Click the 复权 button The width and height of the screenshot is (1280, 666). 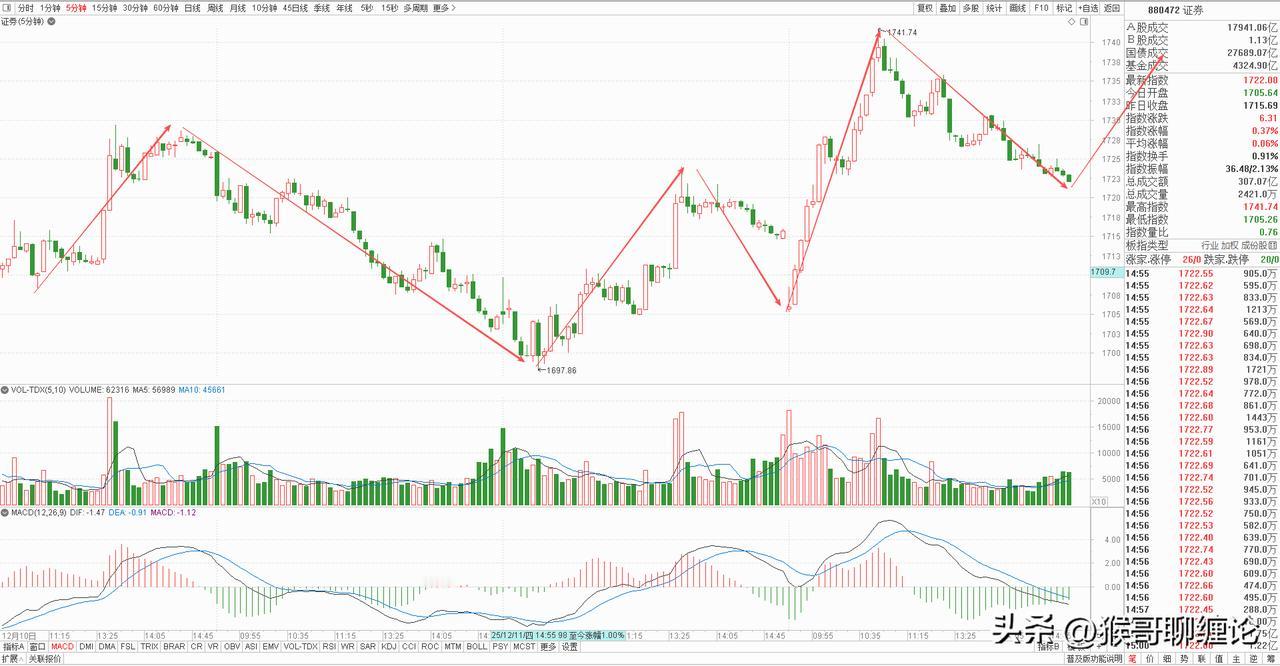[x=924, y=8]
